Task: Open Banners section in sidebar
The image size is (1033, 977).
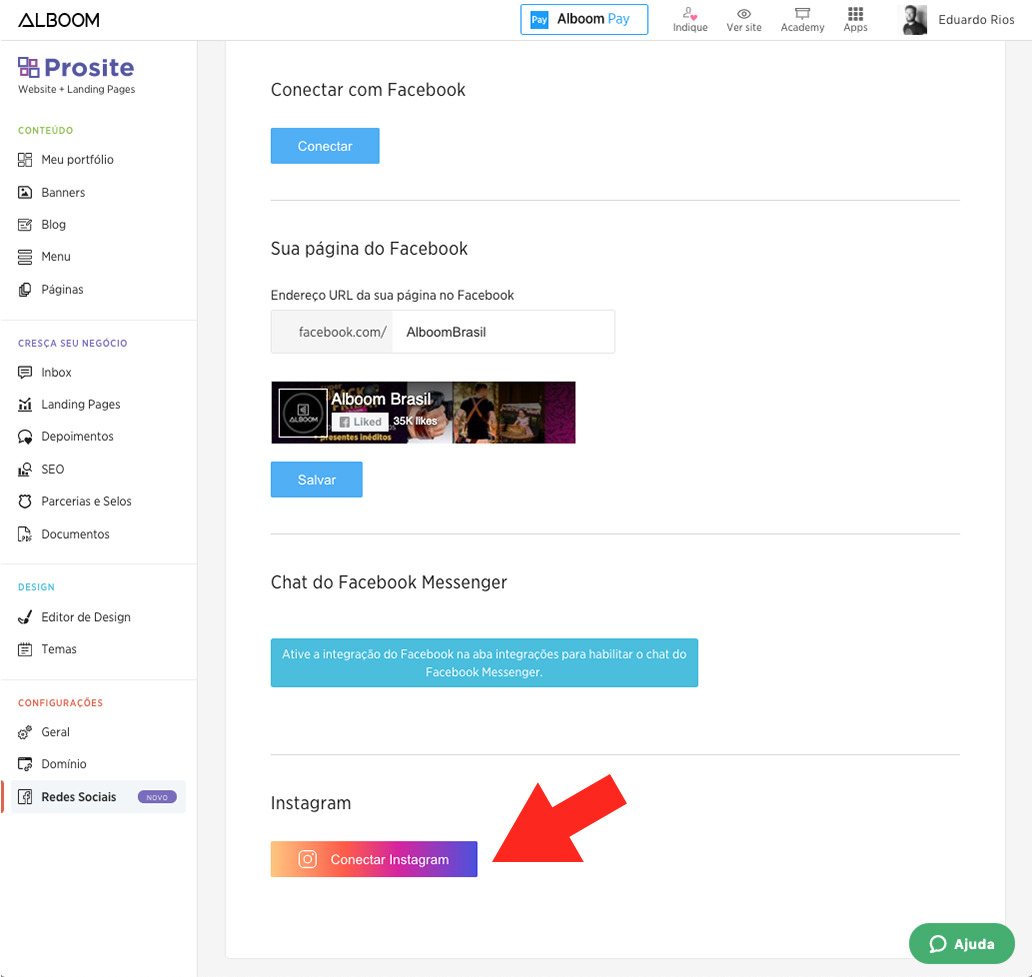Action: pos(63,192)
